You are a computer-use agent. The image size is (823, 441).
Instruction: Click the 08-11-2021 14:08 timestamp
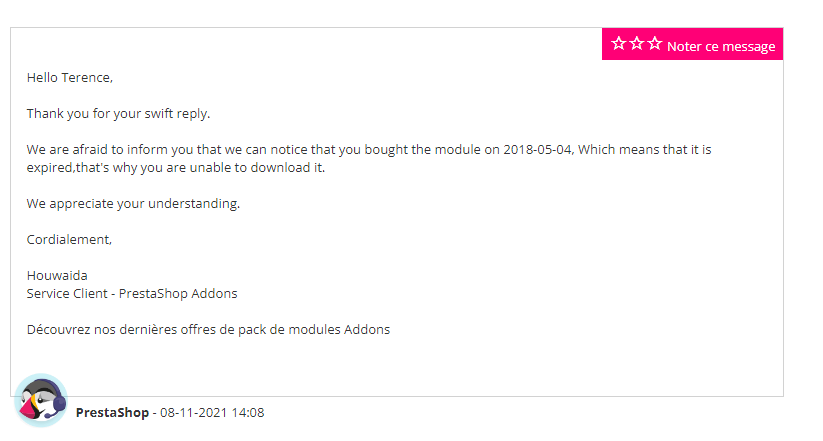212,412
